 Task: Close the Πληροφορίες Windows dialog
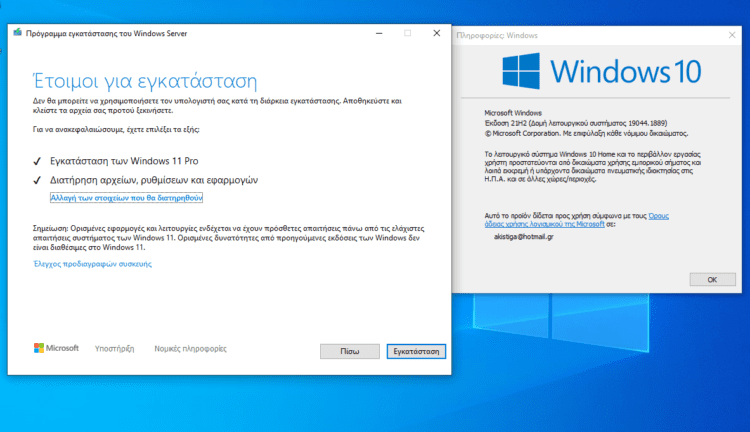click(732, 35)
